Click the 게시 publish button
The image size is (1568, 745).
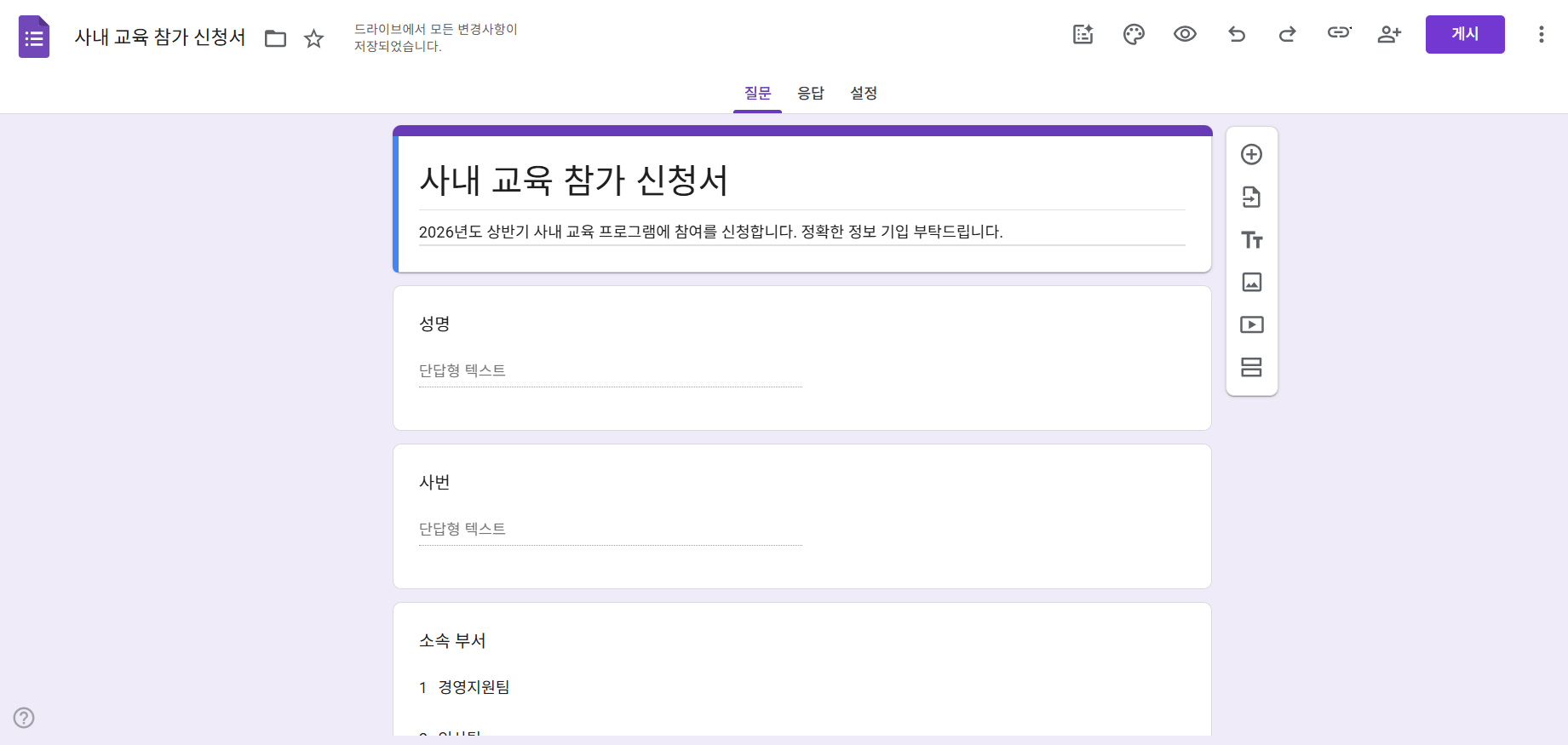click(1464, 34)
